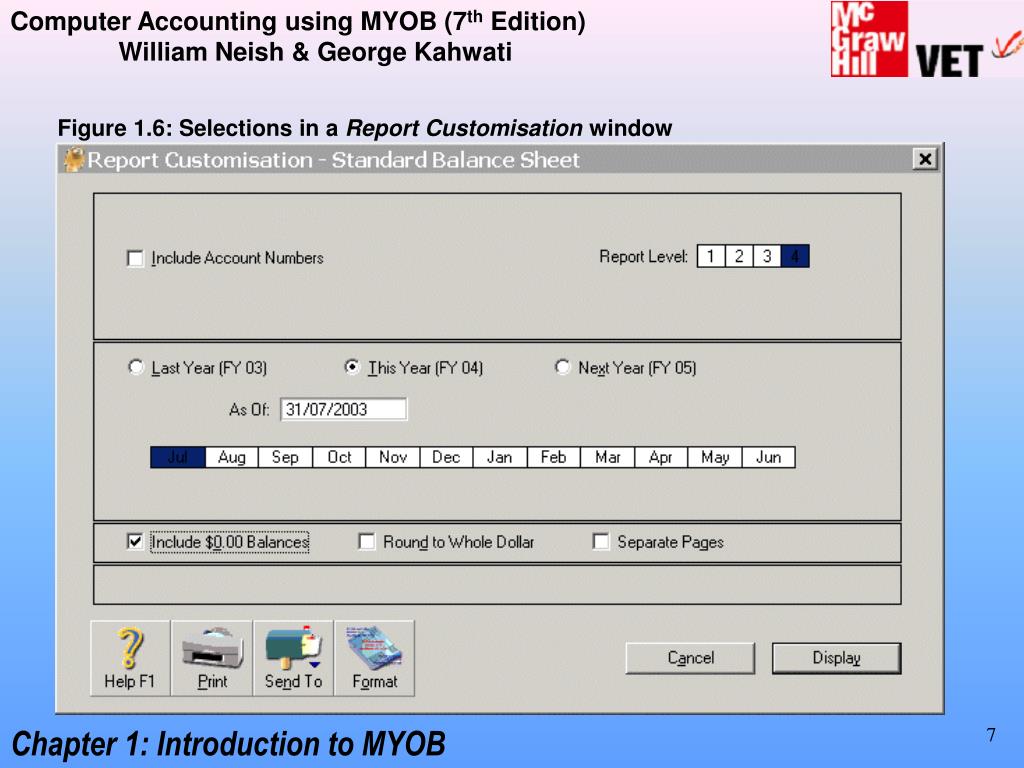The width and height of the screenshot is (1024, 768).
Task: Select the Sep month cell
Action: [285, 457]
